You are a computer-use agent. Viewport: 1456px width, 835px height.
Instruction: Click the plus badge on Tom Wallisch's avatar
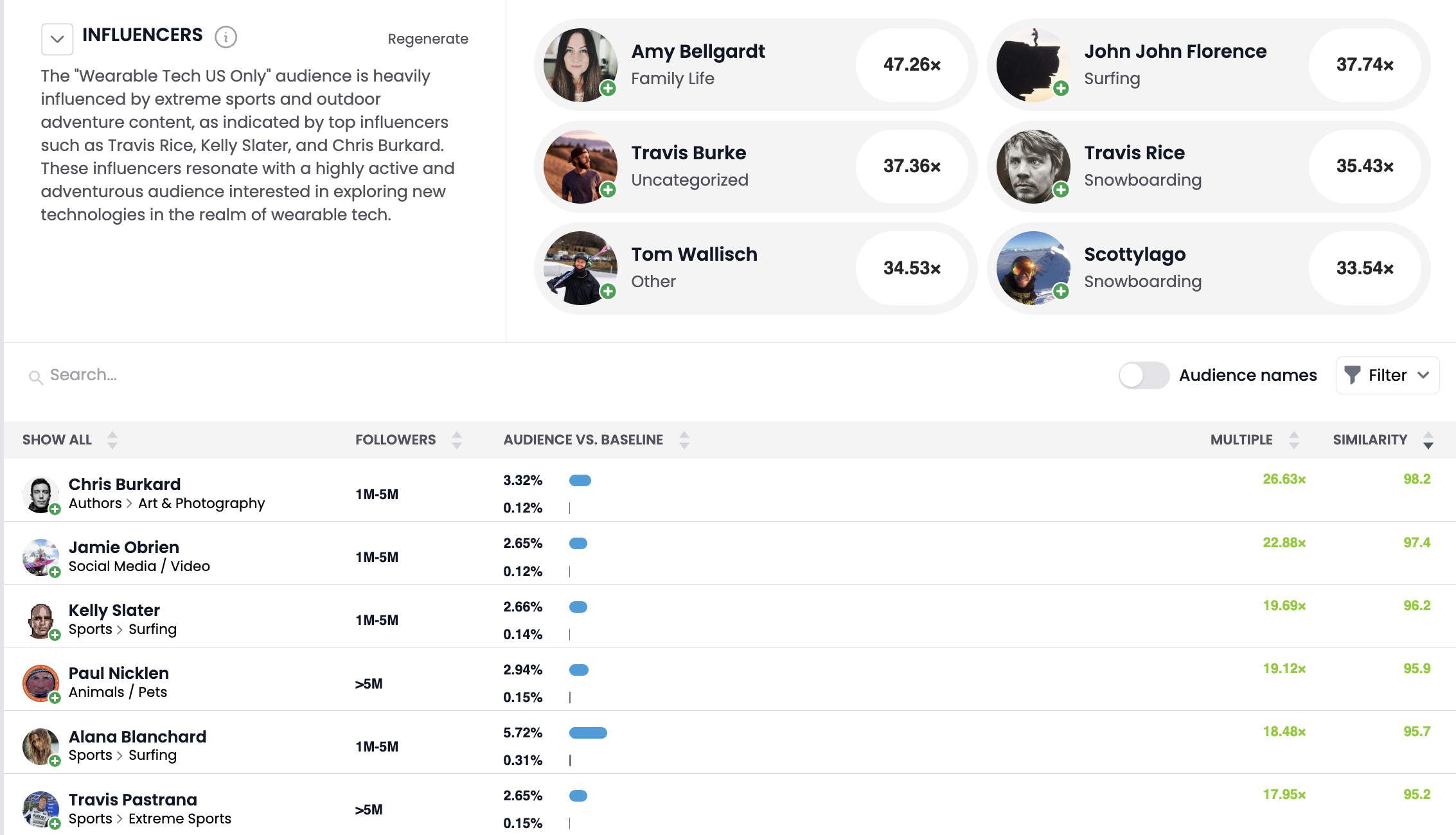(608, 292)
